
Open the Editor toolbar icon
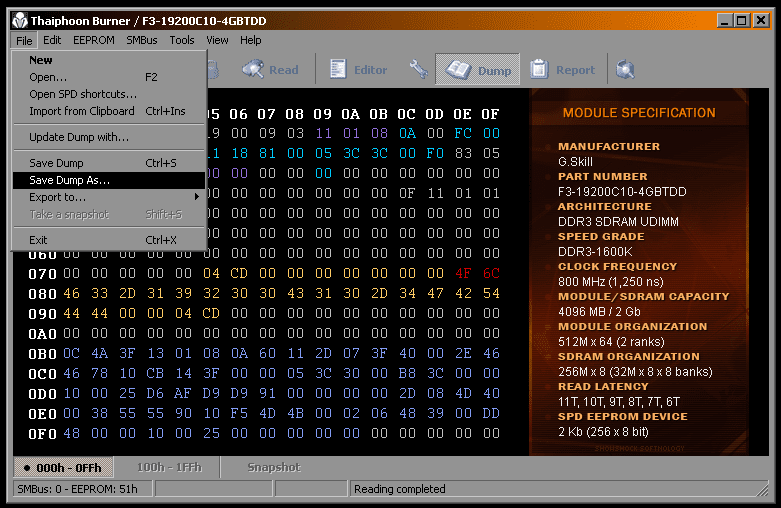pos(338,70)
